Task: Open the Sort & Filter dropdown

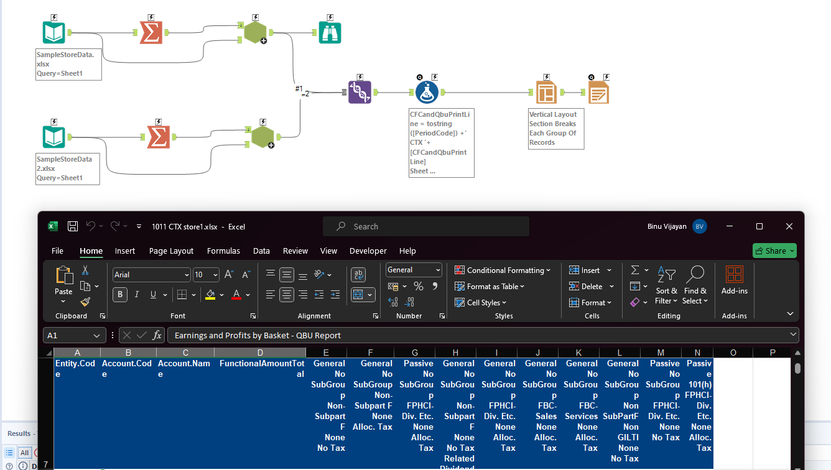Action: point(666,286)
